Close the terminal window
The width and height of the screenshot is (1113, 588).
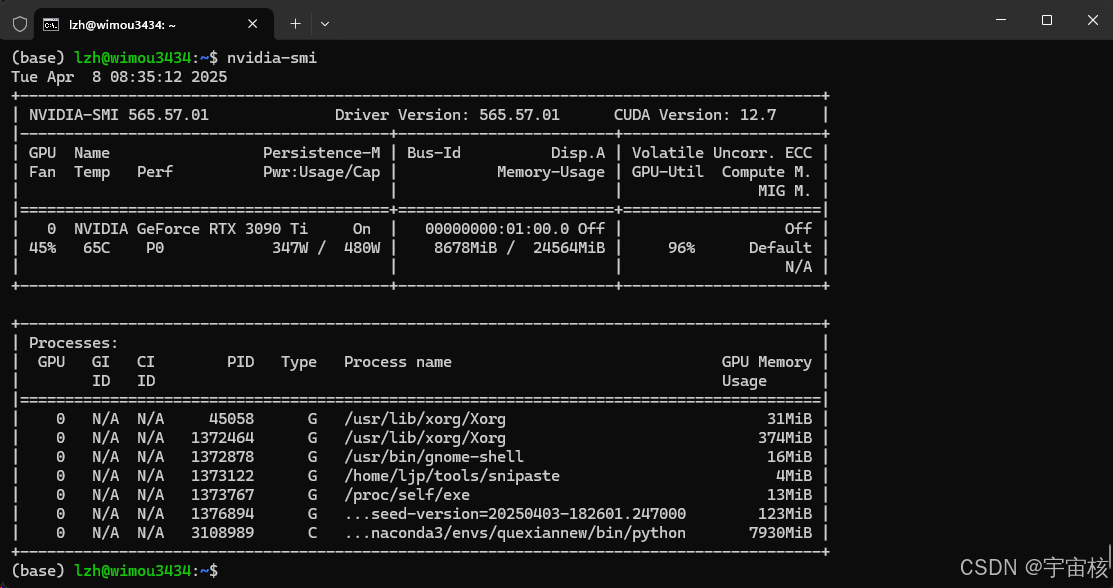(1092, 21)
